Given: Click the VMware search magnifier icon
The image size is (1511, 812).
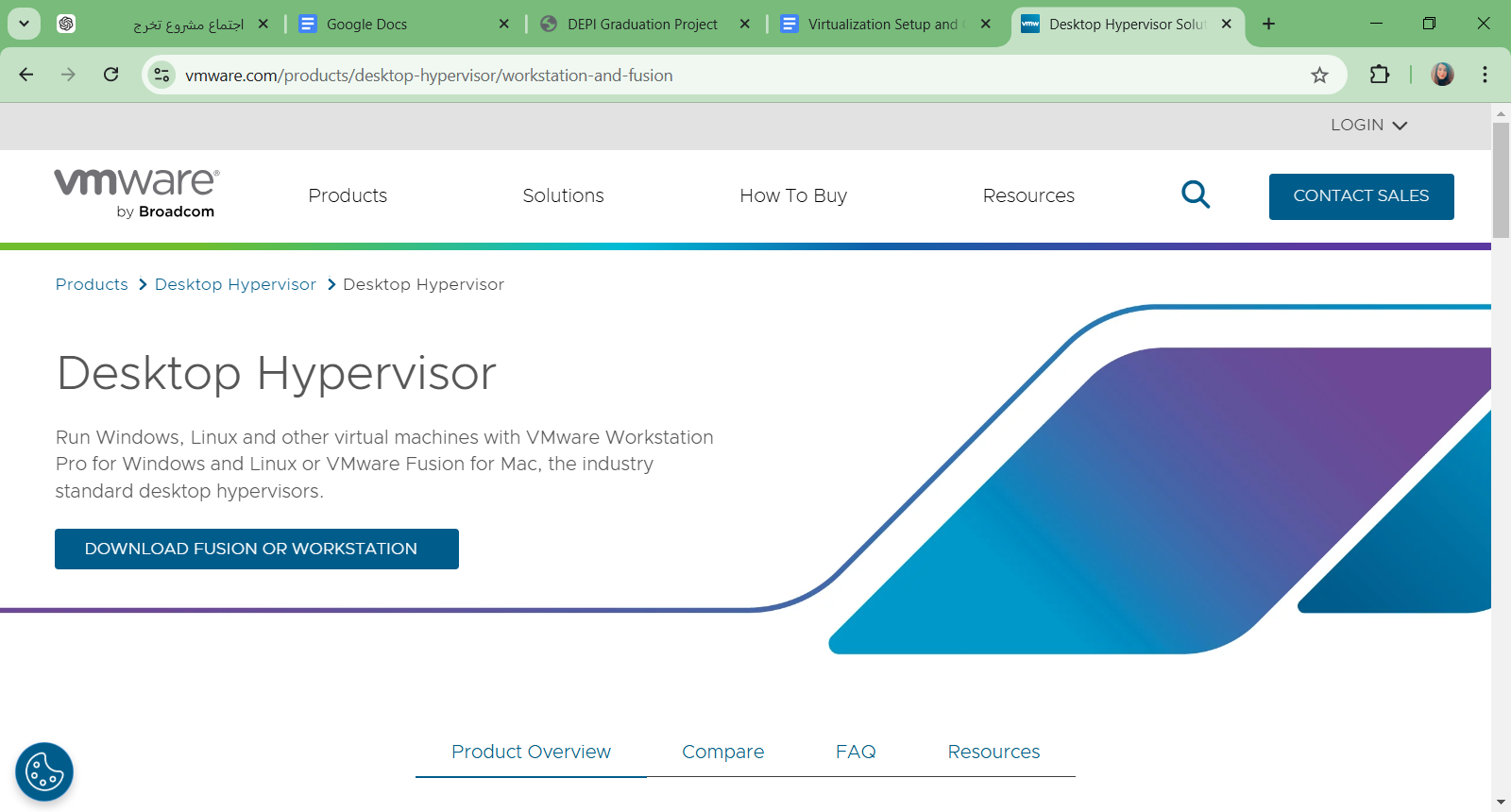Looking at the screenshot, I should [1196, 195].
